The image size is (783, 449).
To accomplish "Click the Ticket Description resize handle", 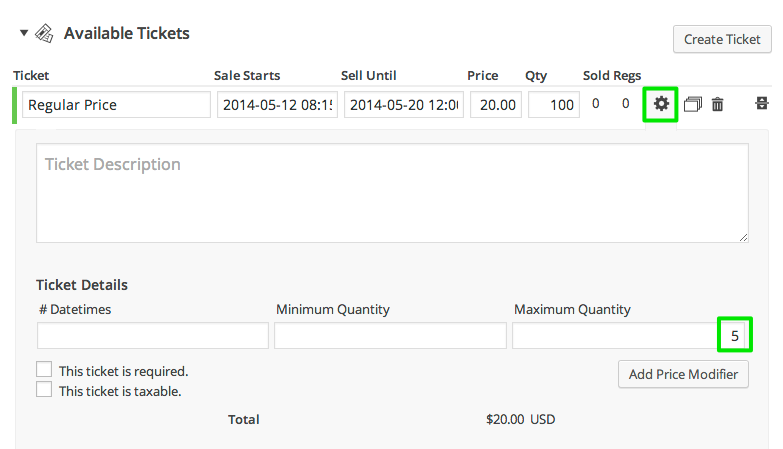I will pyautogui.click(x=743, y=237).
